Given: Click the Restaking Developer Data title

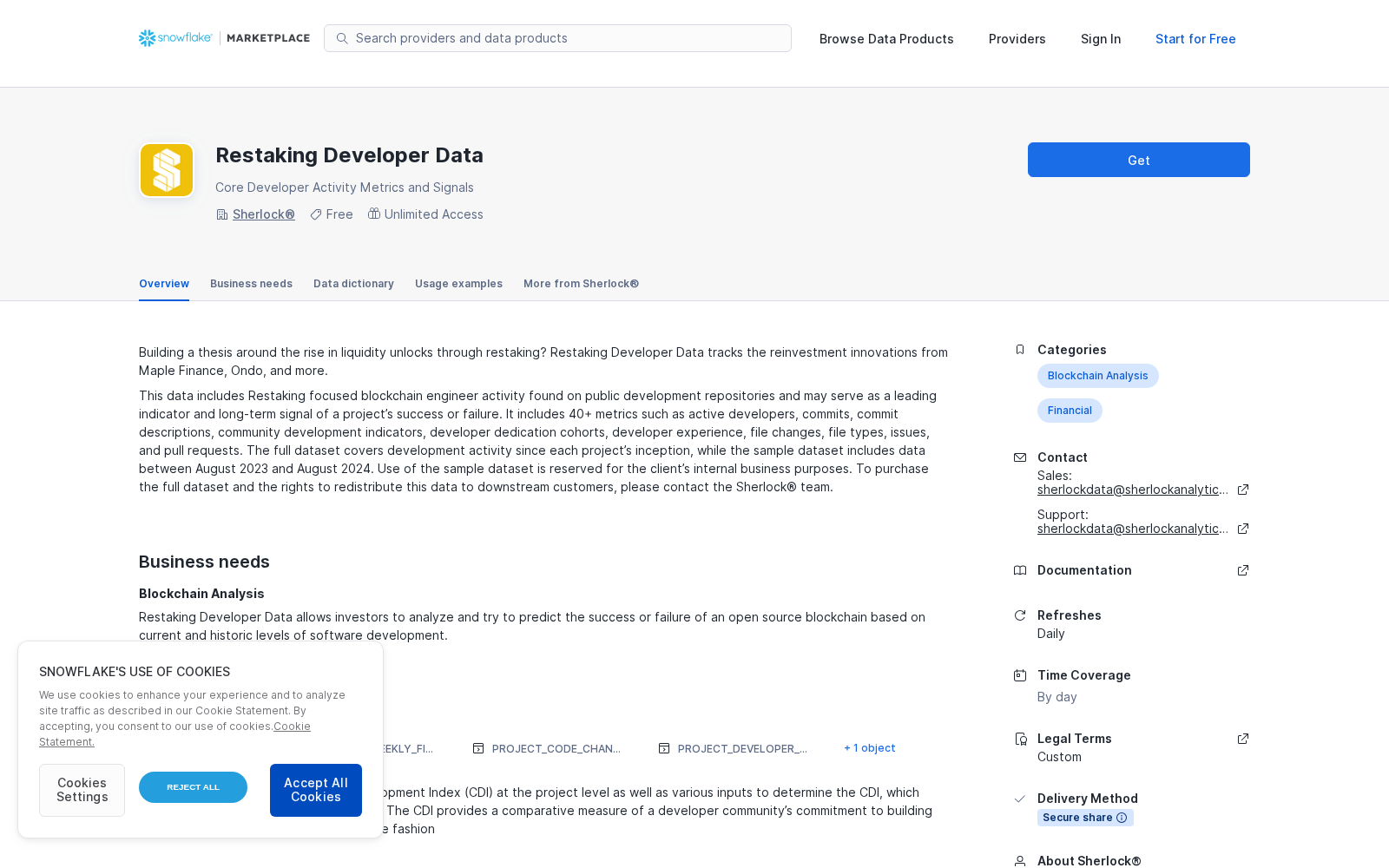Looking at the screenshot, I should [x=349, y=155].
